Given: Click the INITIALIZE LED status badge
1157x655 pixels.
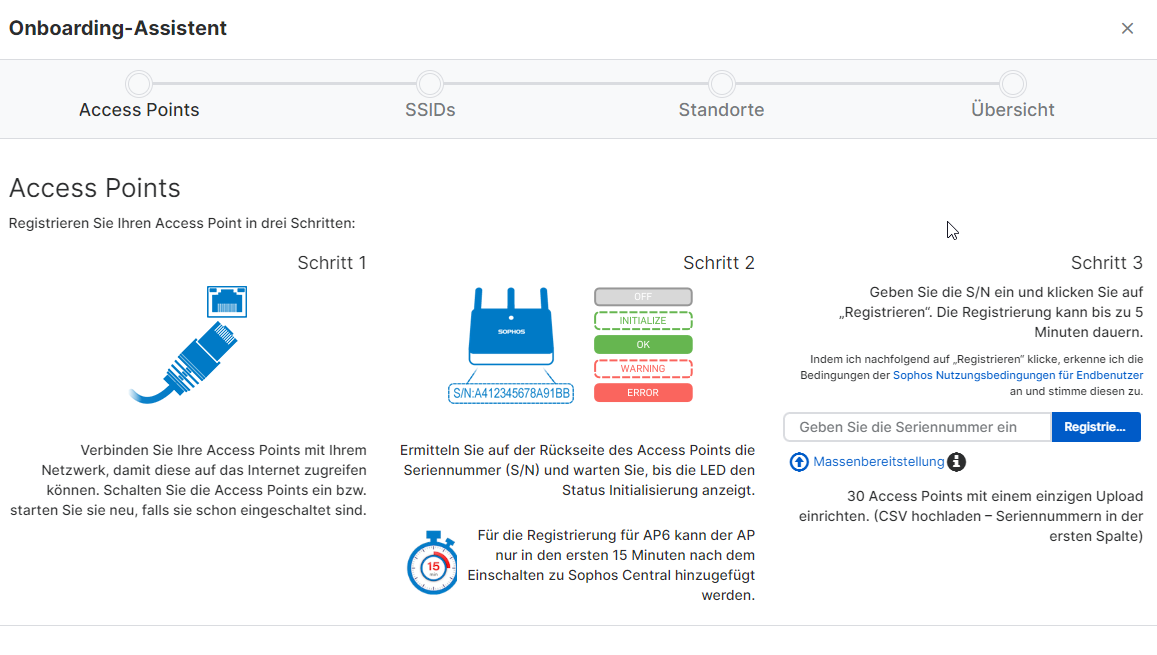Looking at the screenshot, I should [643, 321].
